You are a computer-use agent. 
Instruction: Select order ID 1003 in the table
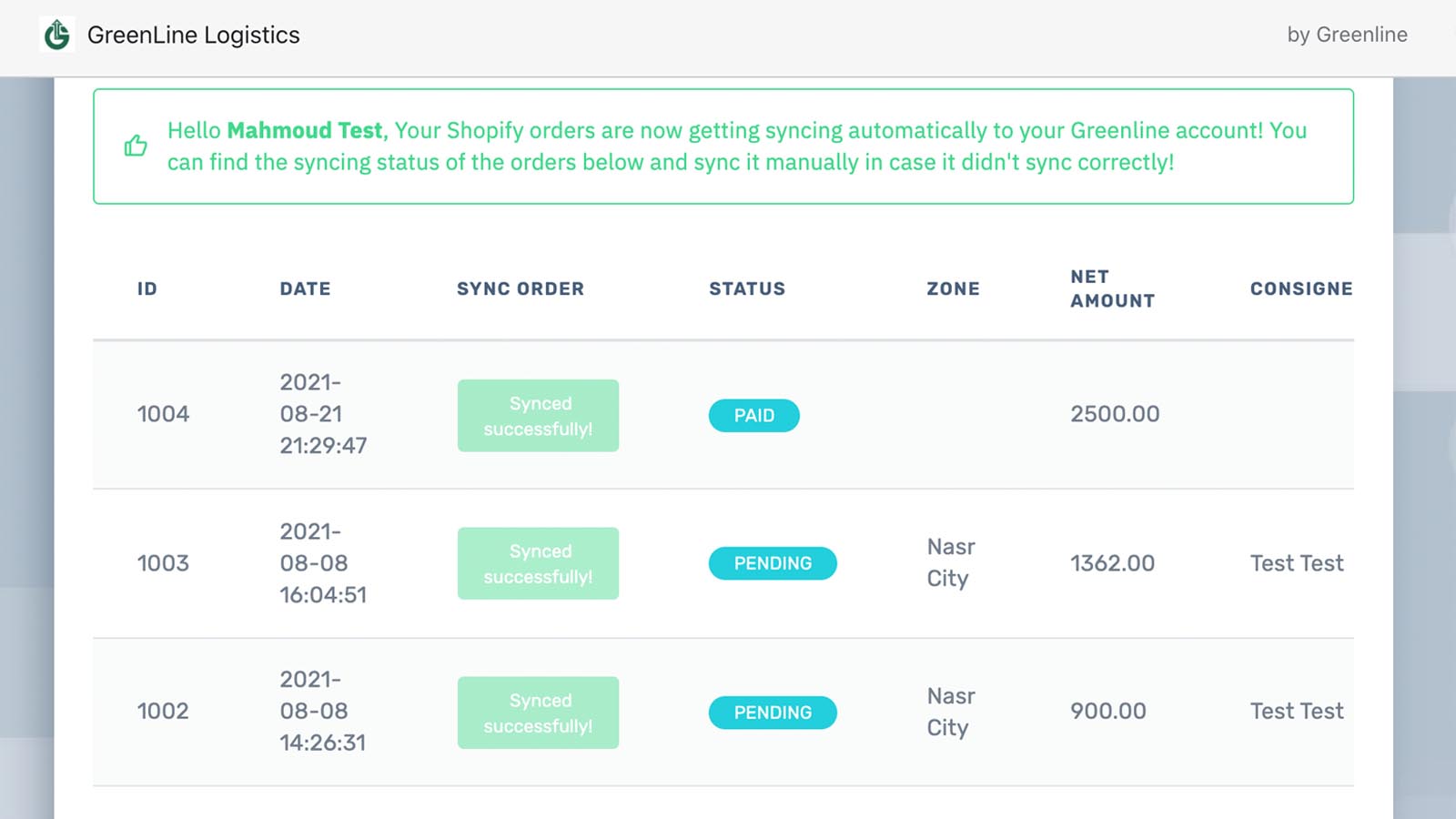(164, 563)
